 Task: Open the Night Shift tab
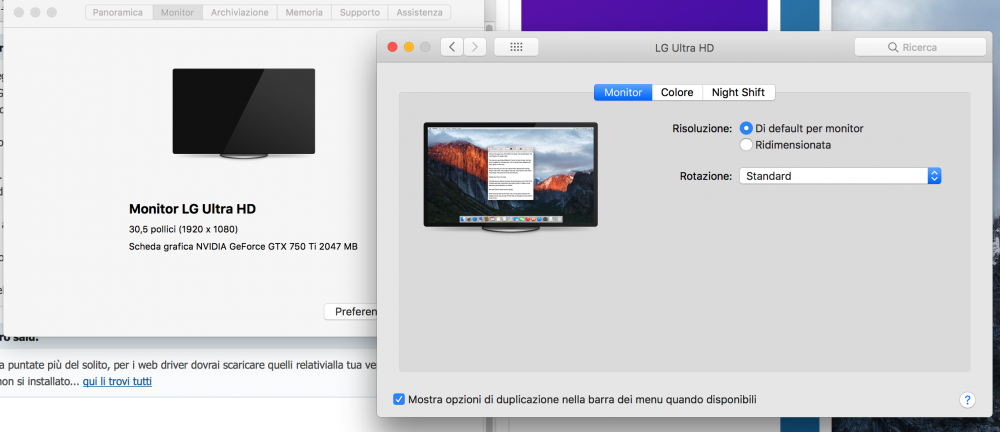[738, 93]
